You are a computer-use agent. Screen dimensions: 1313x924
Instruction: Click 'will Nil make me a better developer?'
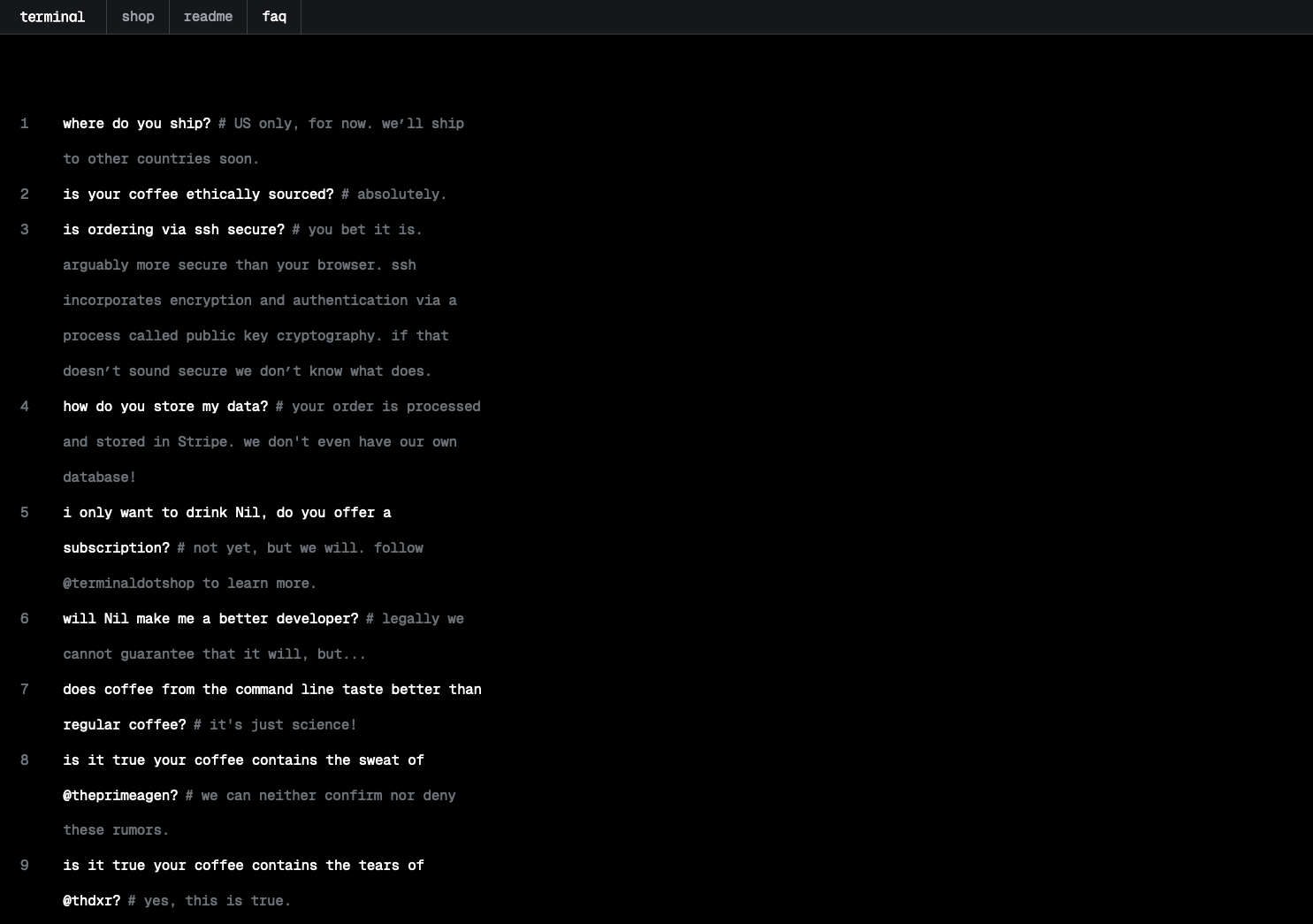[x=210, y=619]
